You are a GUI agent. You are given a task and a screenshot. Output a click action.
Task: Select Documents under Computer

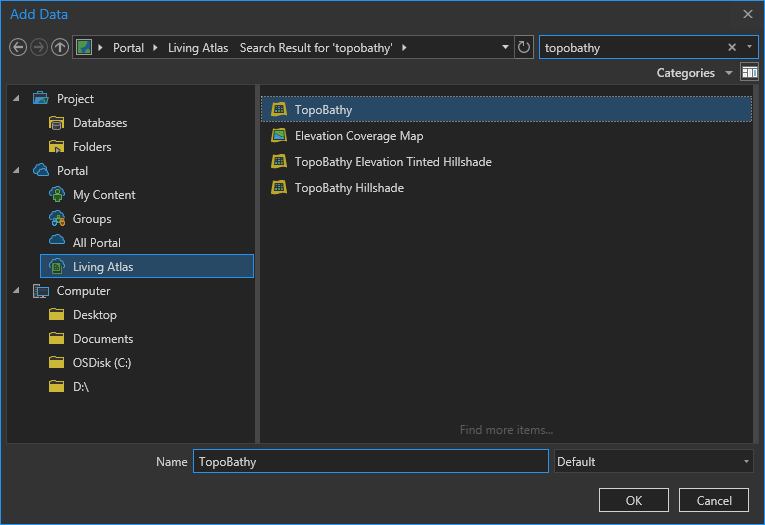point(103,339)
